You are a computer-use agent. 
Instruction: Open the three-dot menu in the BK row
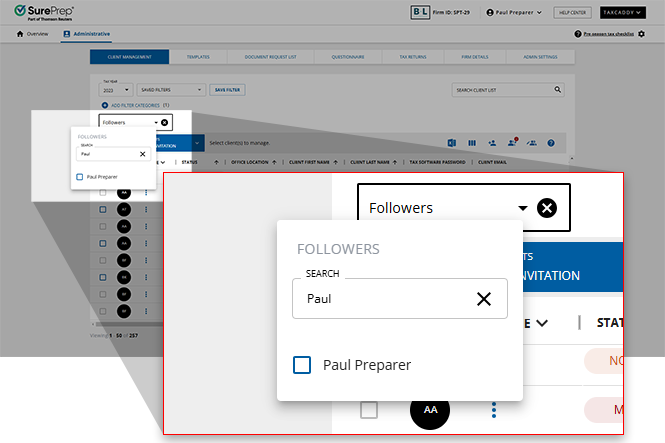click(146, 277)
